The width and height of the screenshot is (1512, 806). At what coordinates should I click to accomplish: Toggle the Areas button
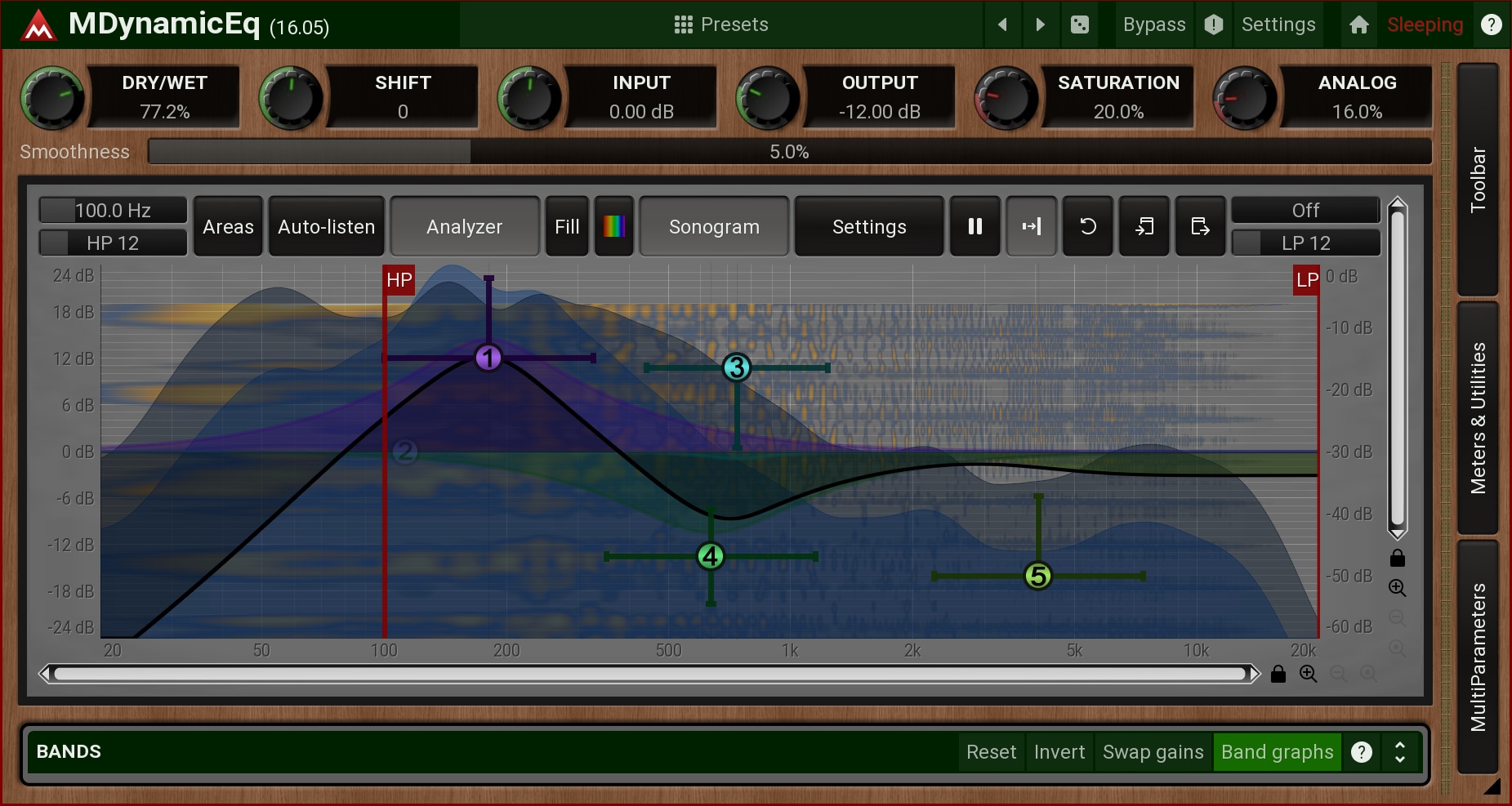[228, 227]
